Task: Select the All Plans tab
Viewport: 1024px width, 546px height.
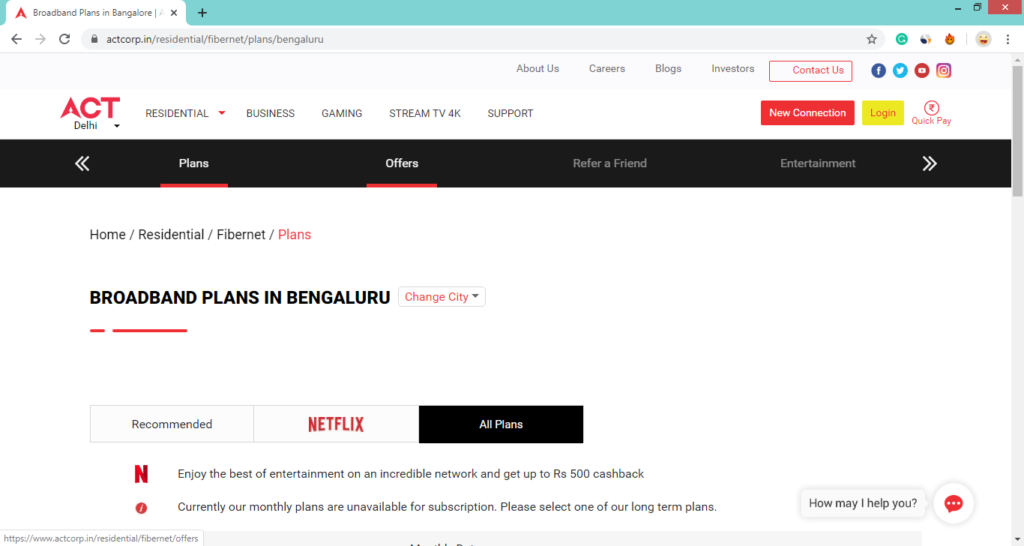Action: tap(501, 424)
